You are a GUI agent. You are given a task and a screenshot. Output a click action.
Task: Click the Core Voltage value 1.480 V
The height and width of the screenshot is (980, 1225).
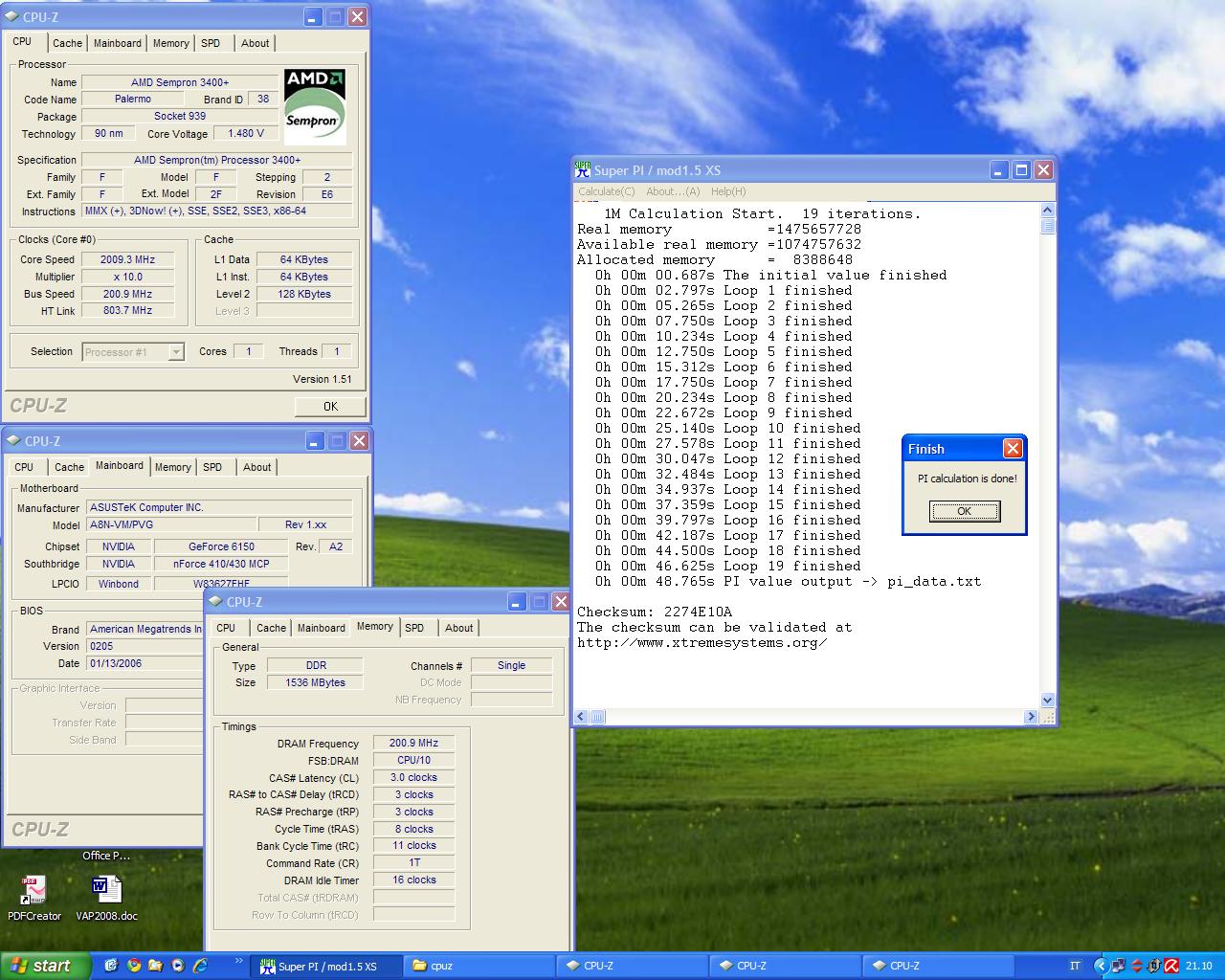coord(246,134)
